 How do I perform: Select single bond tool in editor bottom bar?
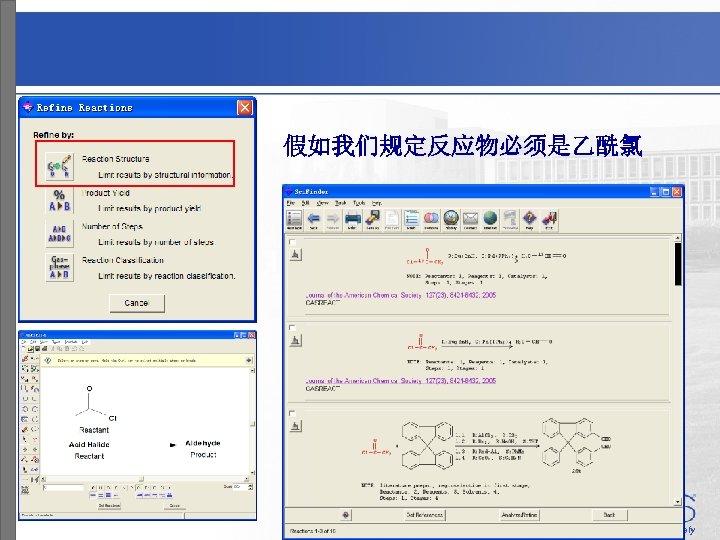93,495
